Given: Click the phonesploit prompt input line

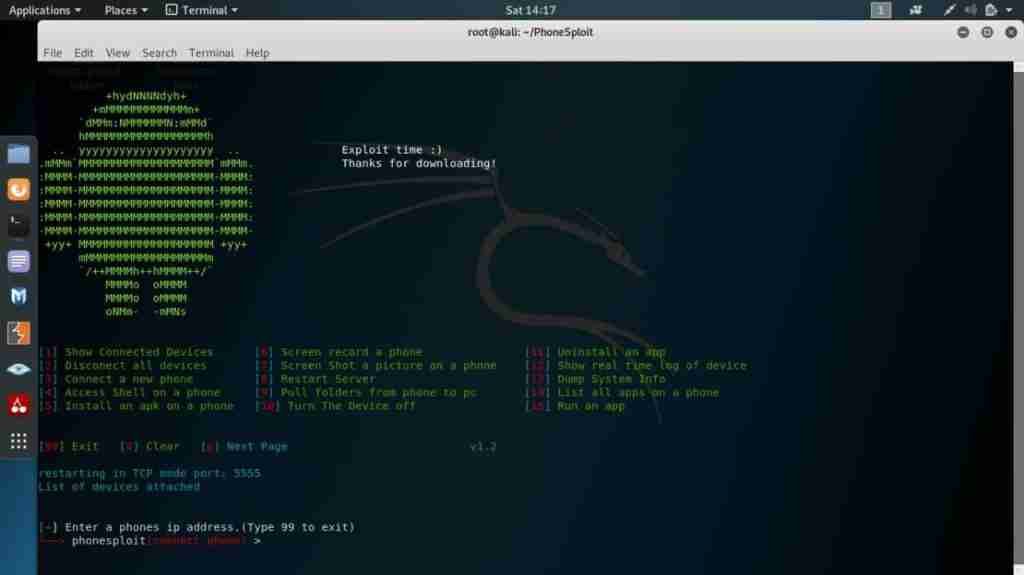Looking at the screenshot, I should (150, 541).
